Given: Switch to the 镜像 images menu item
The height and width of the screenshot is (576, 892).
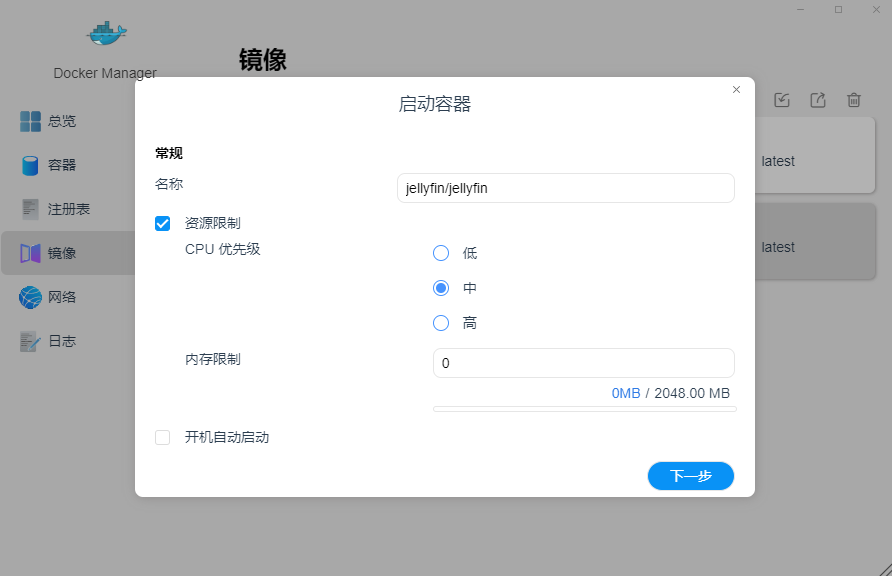Looking at the screenshot, I should point(62,253).
